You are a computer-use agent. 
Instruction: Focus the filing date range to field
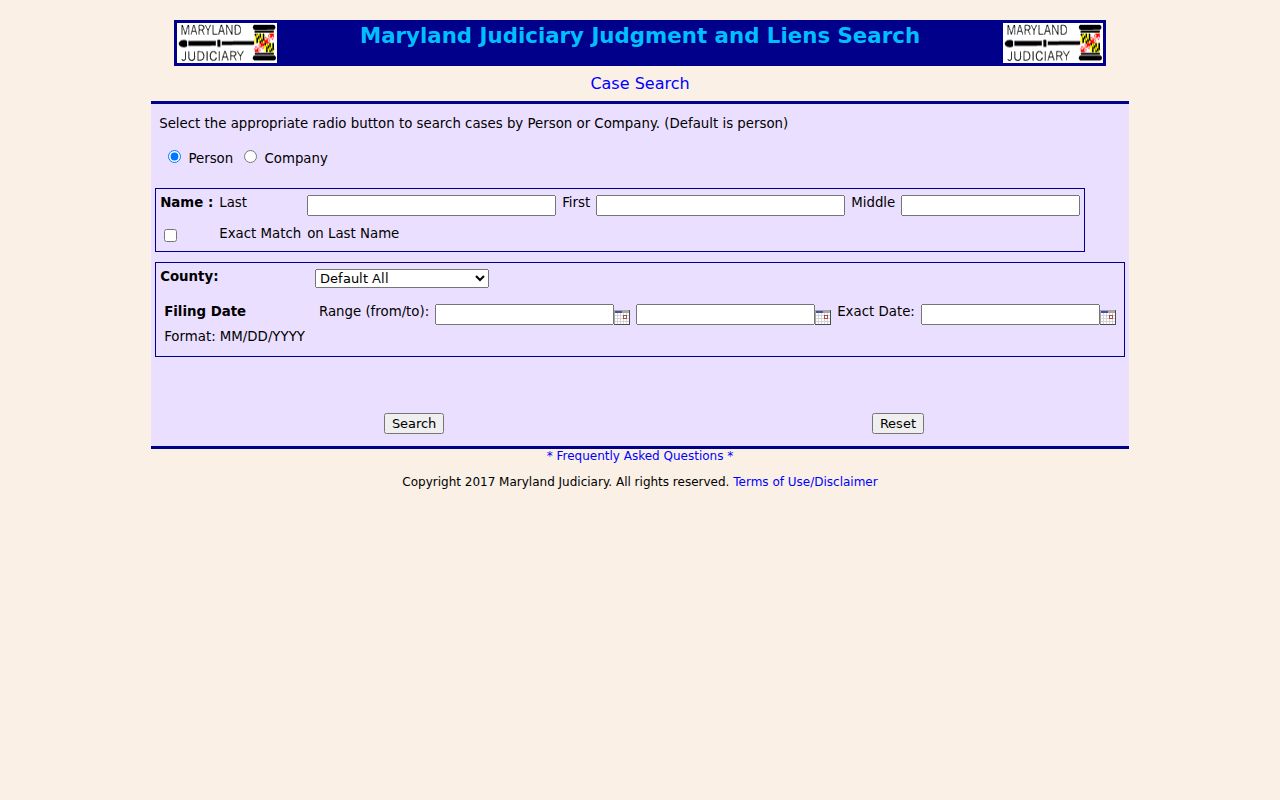pyautogui.click(x=725, y=314)
